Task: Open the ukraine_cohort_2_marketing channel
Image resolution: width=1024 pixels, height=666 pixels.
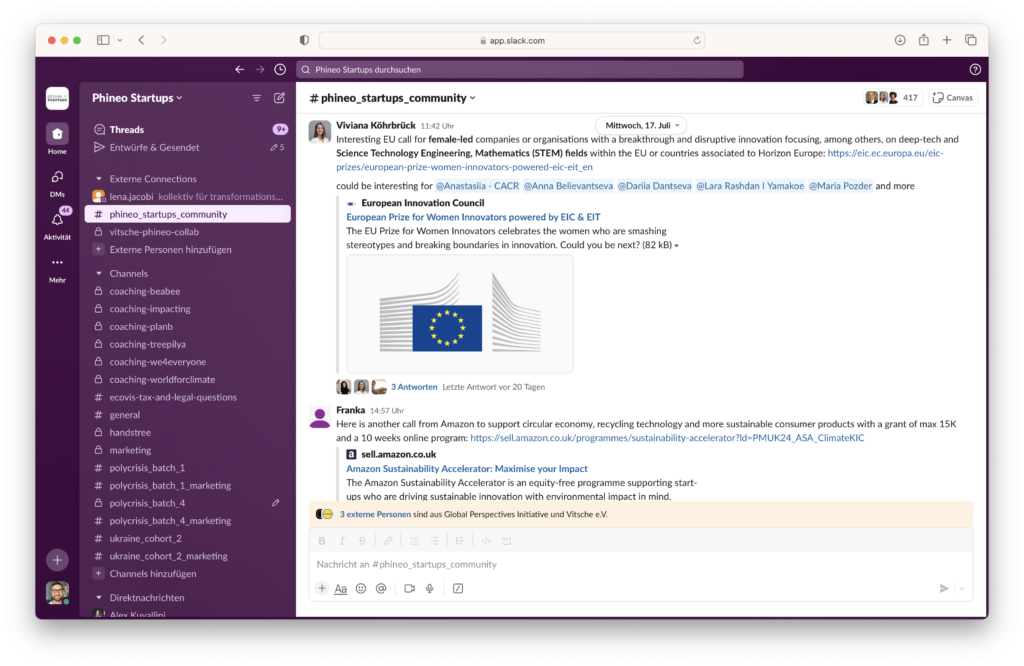Action: 188,556
